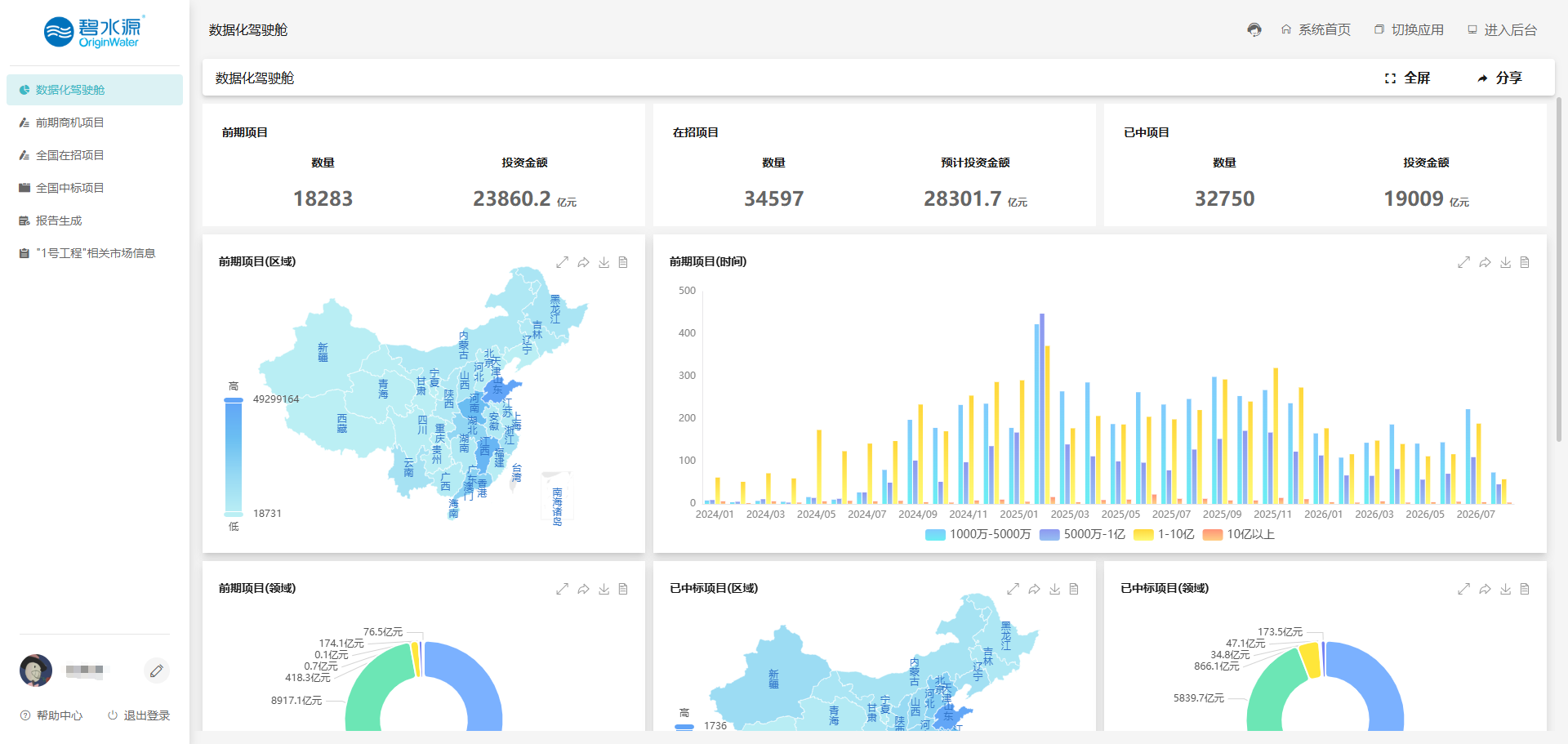This screenshot has height=744, width=1568.
Task: Click the 2026/07 label on the time axis
Action: click(x=1476, y=515)
